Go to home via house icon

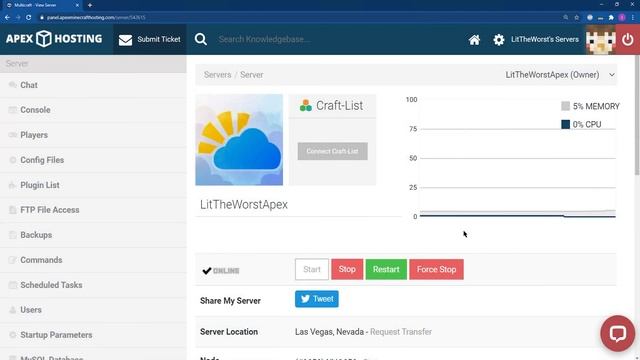point(474,40)
